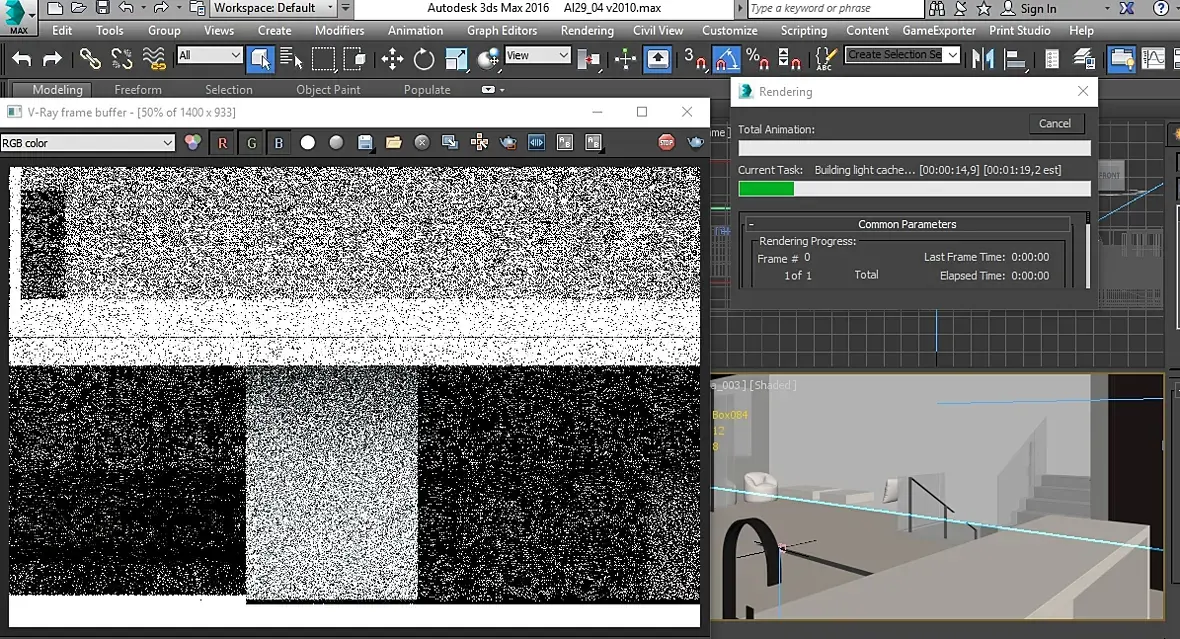Screen dimensions: 1180x639
Task: Open the View reference coordinate dropdown
Action: click(x=537, y=56)
